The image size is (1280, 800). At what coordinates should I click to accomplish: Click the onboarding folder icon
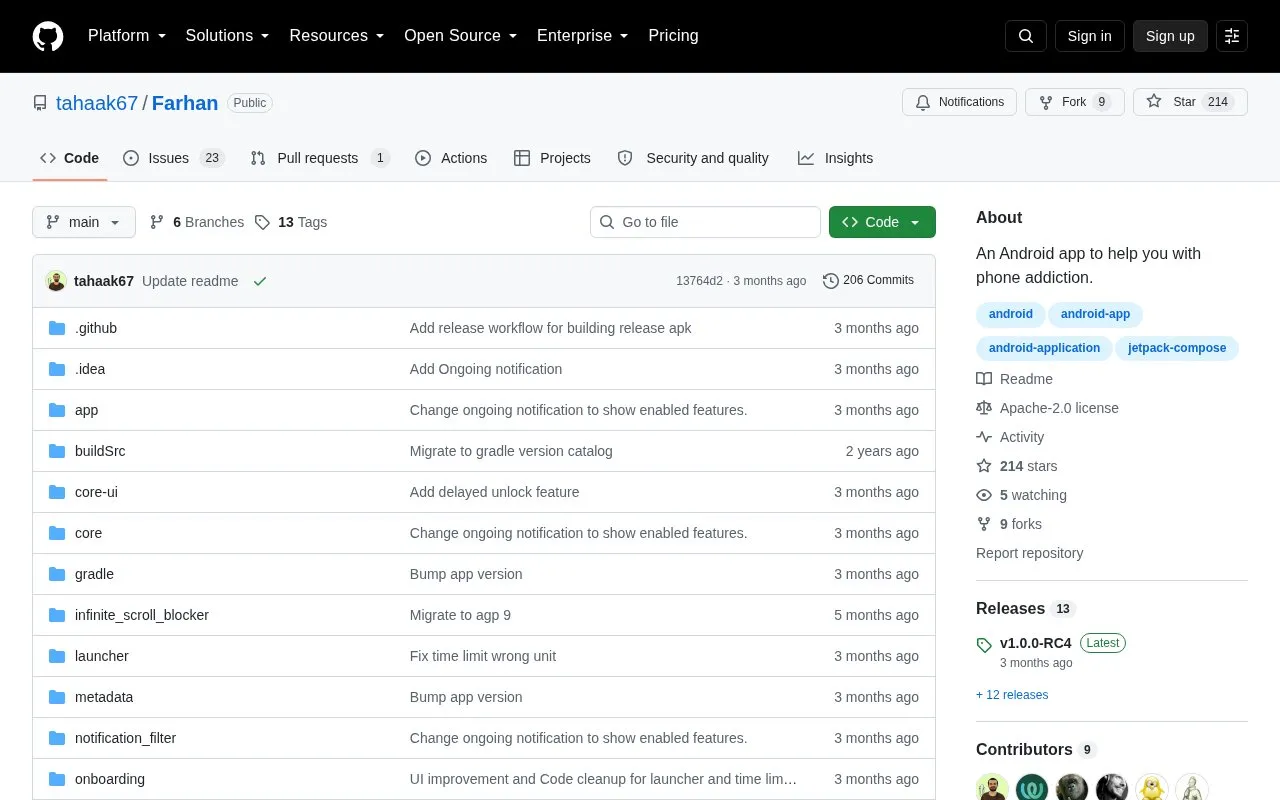coord(57,779)
